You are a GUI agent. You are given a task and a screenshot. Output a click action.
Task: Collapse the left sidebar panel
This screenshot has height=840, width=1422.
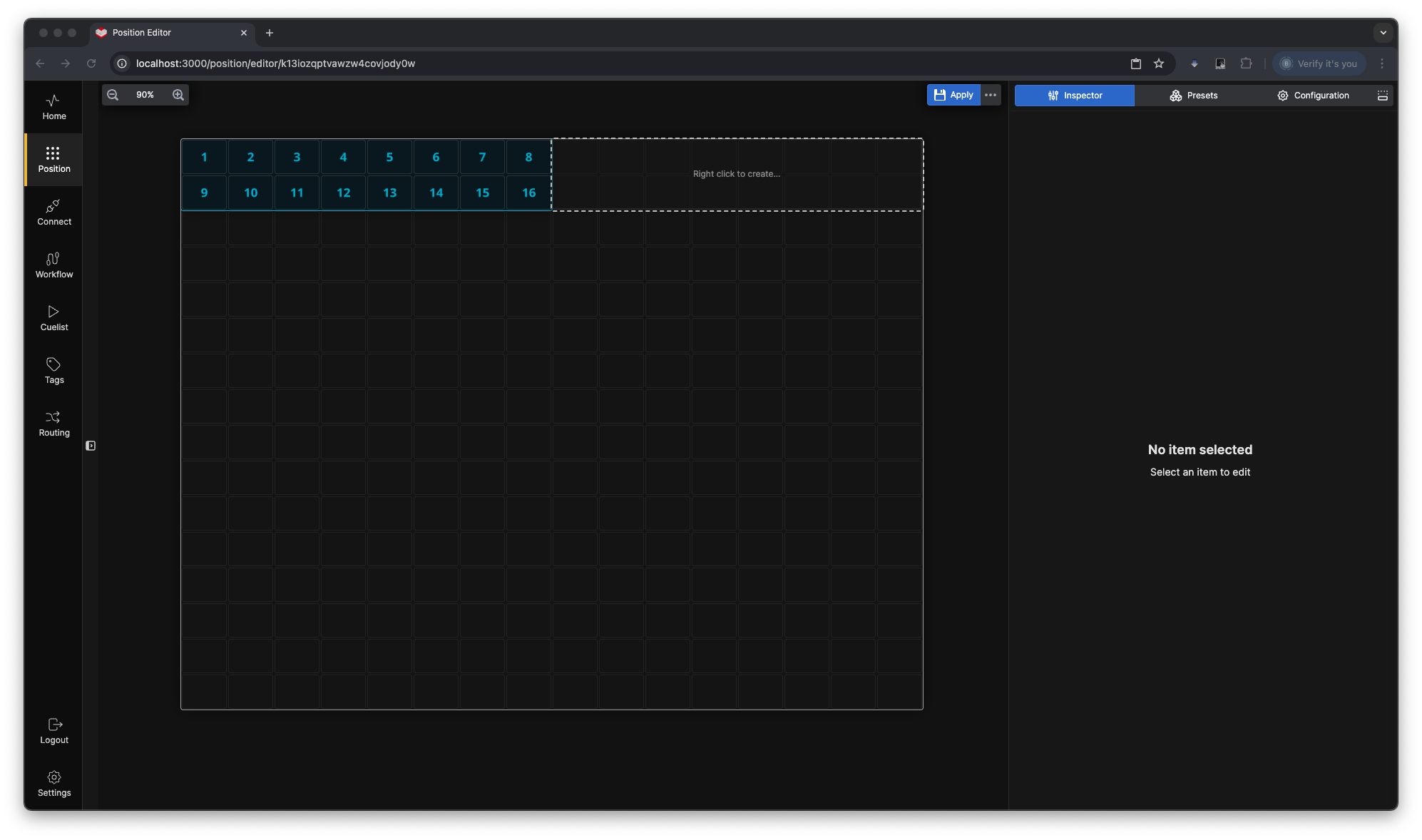coord(91,446)
